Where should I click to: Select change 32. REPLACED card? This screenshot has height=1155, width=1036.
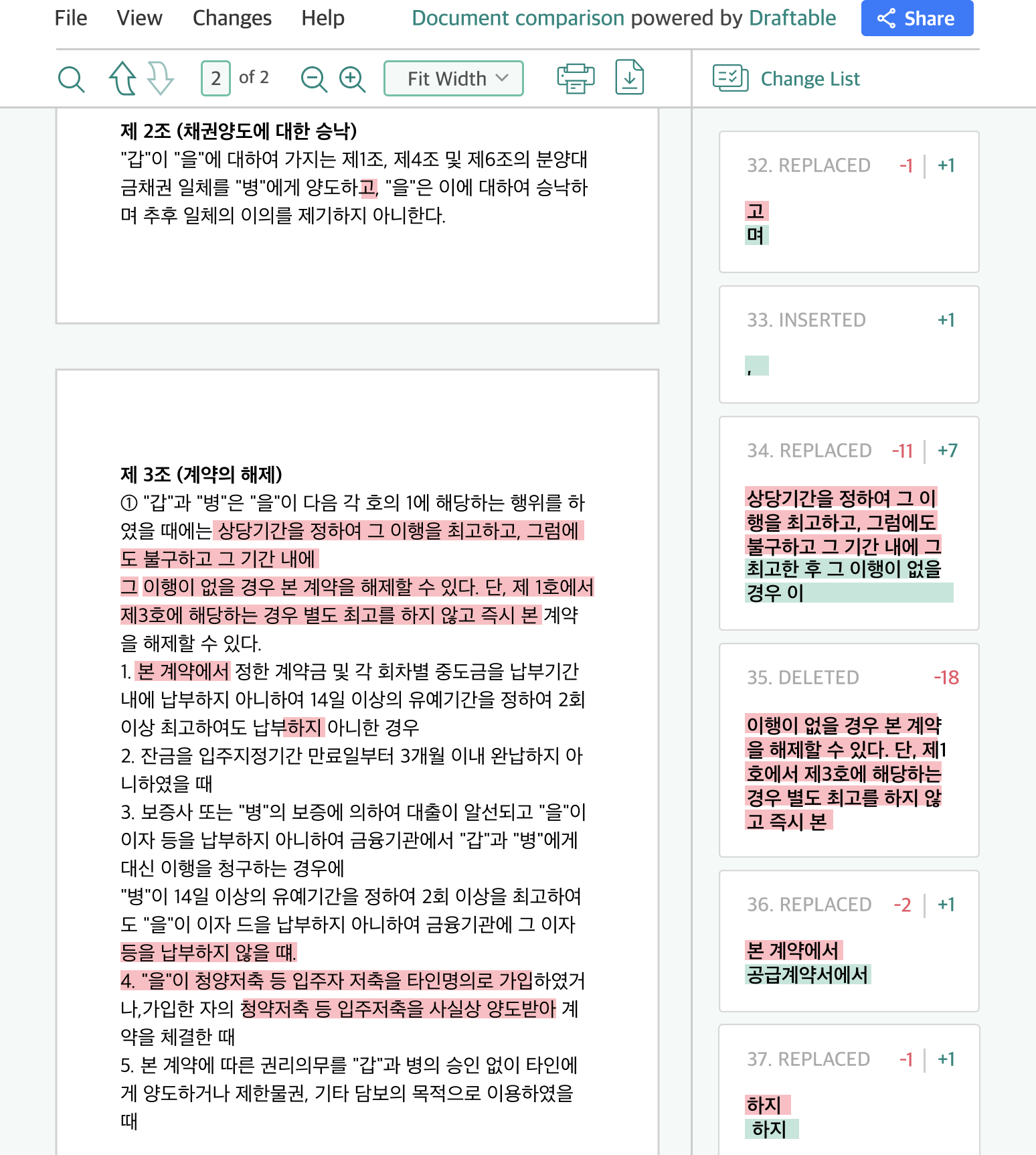click(849, 202)
